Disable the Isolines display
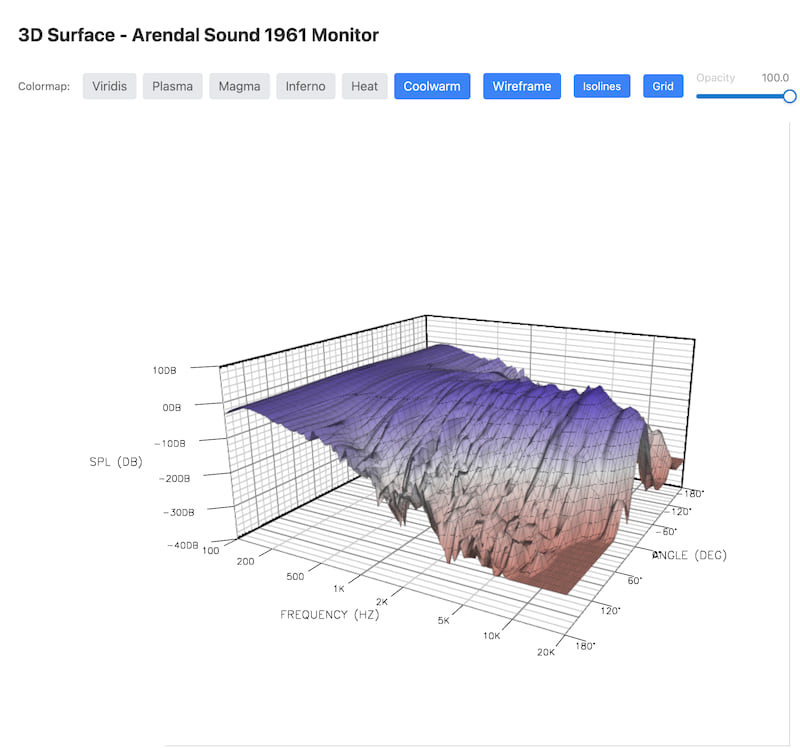Screen dimensions: 800x748 click(x=602, y=86)
